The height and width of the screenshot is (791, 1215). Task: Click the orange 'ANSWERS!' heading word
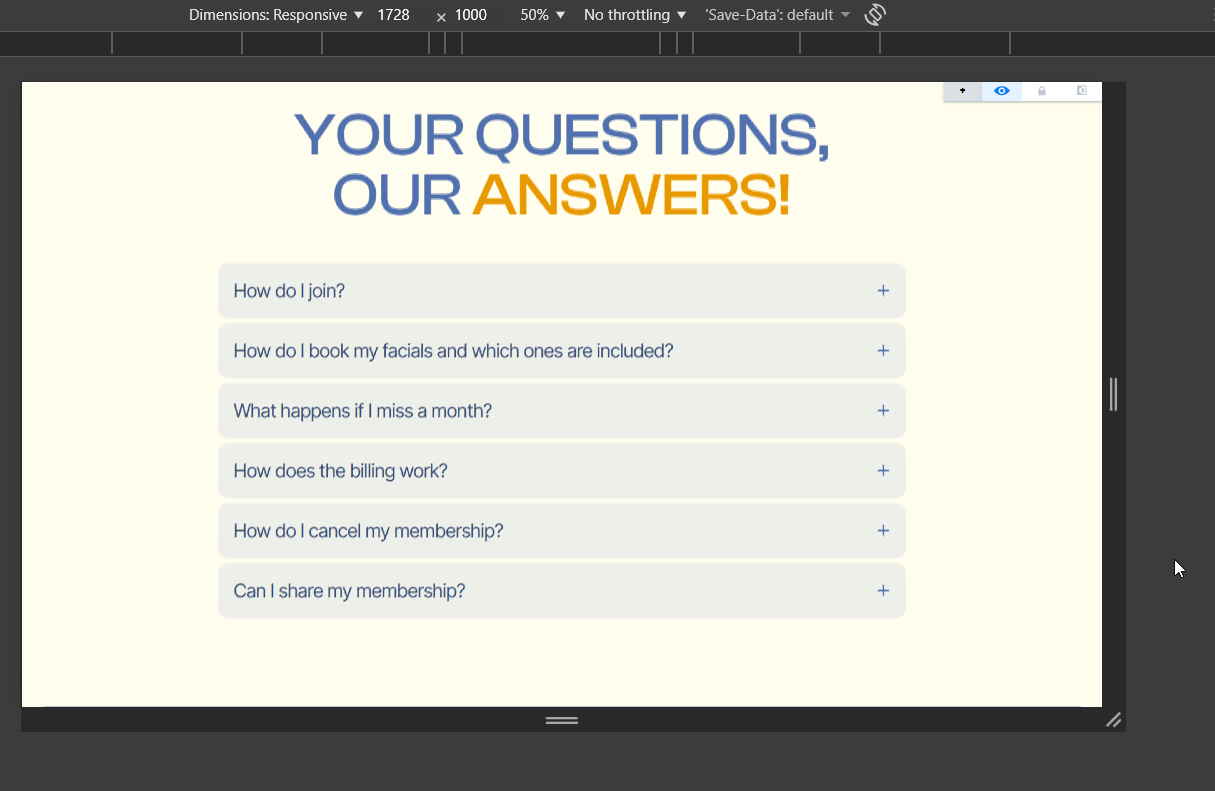click(x=631, y=195)
